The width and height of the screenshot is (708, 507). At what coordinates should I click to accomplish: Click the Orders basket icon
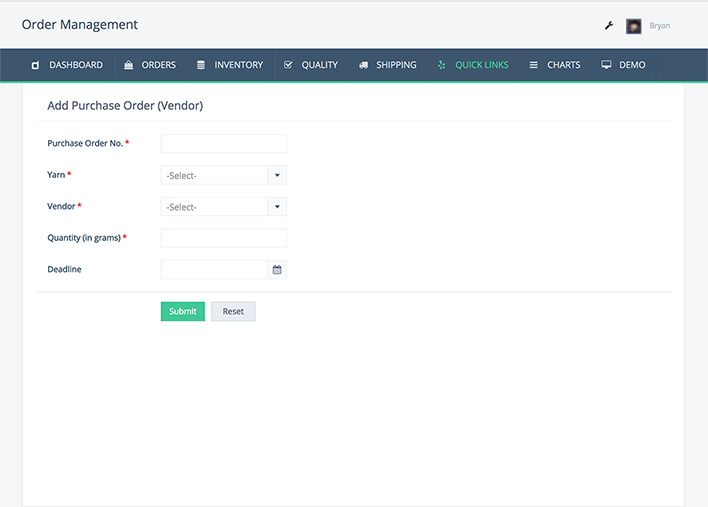128,65
